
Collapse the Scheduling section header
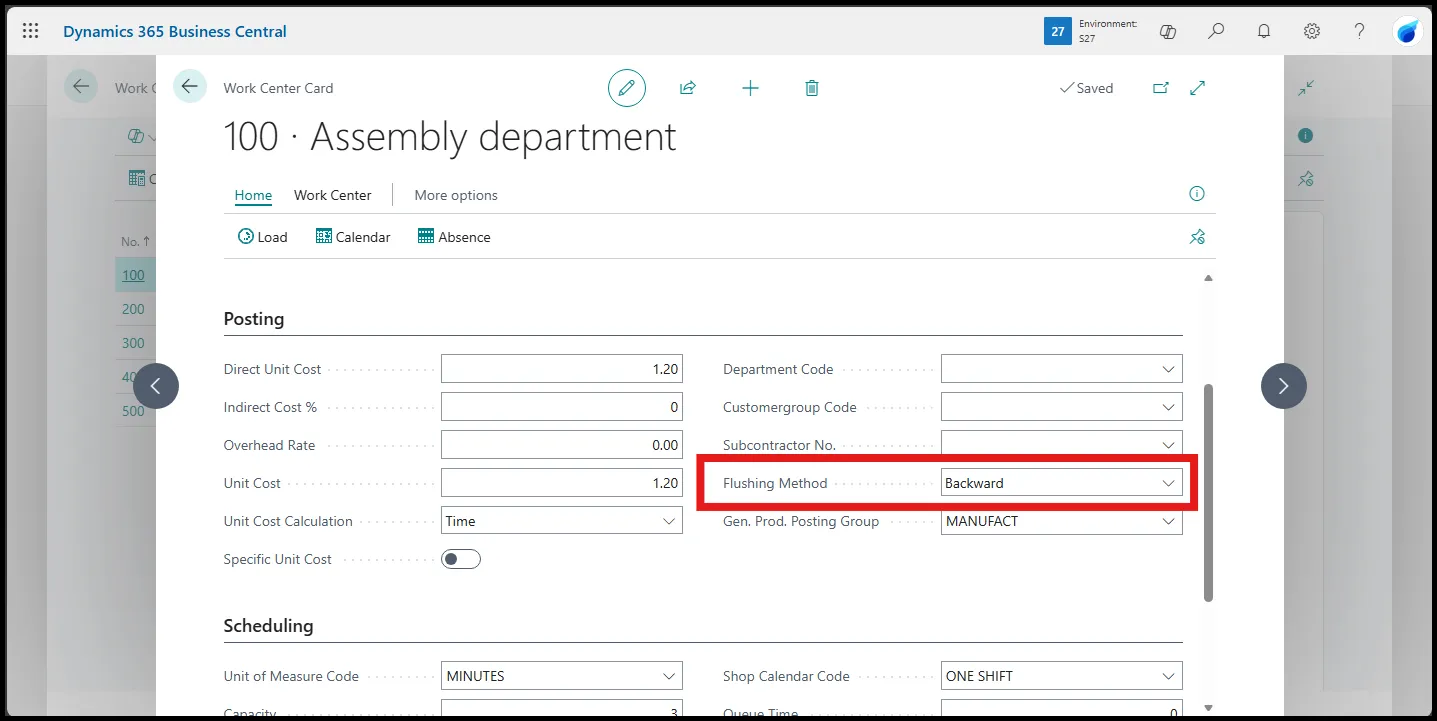268,626
